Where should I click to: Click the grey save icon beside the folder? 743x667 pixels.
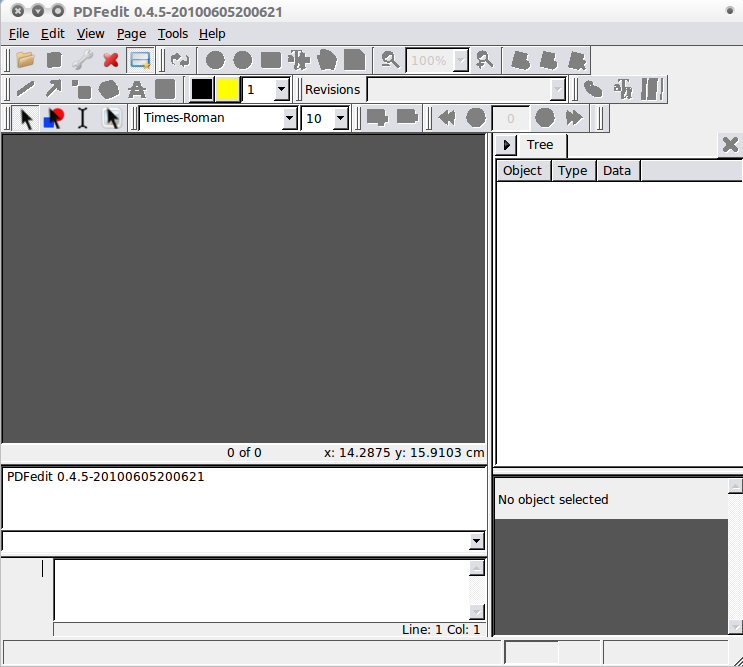tap(54, 60)
